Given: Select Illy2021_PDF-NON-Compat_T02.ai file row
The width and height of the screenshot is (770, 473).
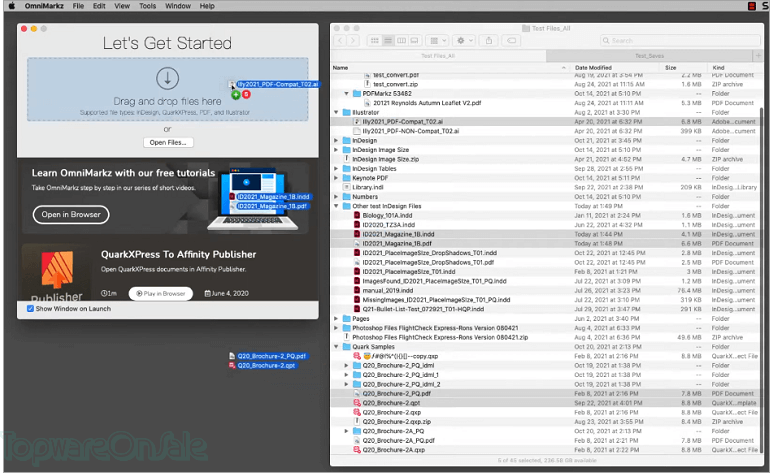Looking at the screenshot, I should pyautogui.click(x=546, y=131).
